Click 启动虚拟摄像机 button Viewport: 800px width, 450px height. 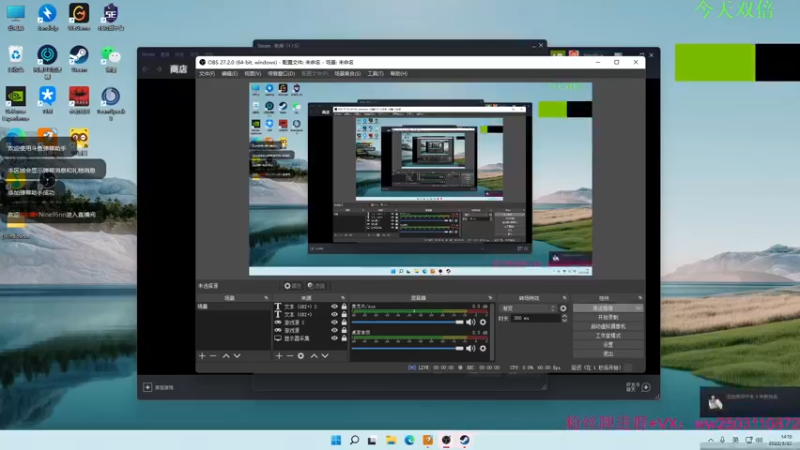coord(608,327)
